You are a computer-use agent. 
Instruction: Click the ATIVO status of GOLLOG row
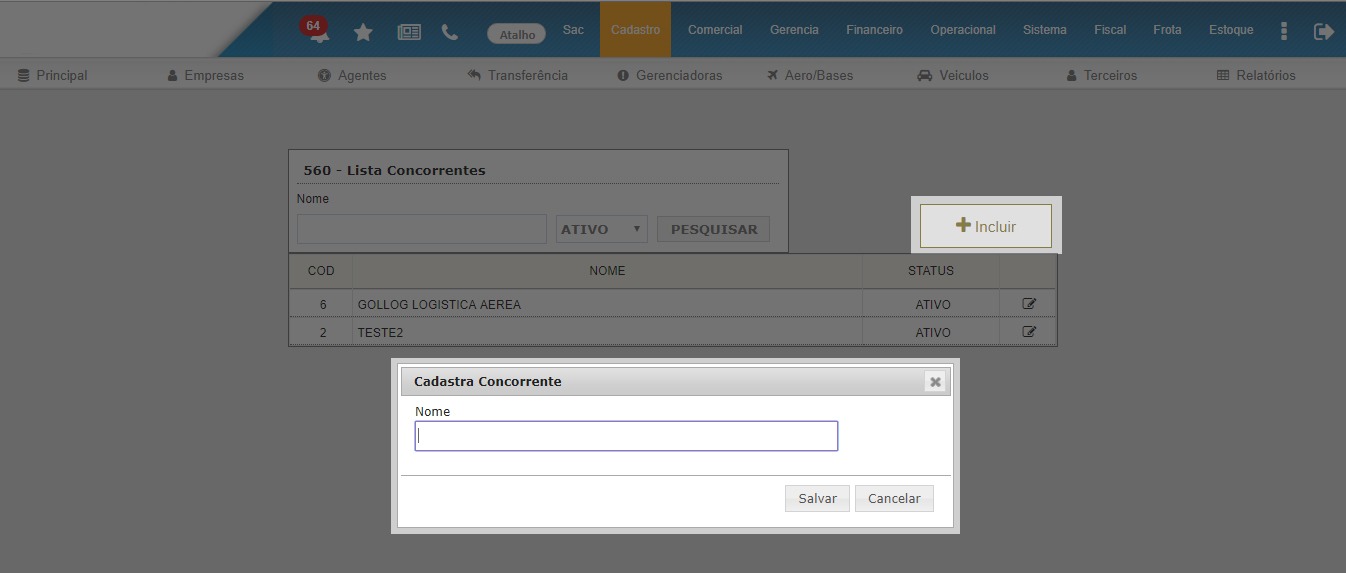coord(933,304)
